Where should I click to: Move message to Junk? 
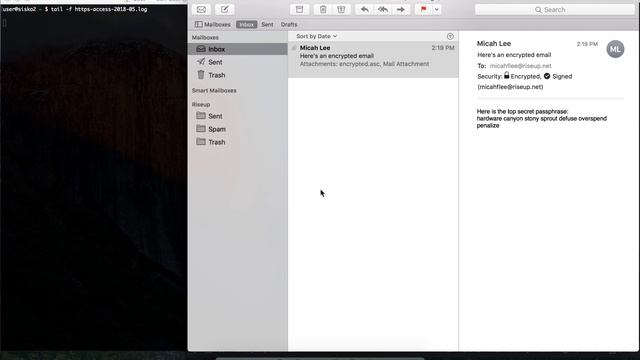pos(341,9)
